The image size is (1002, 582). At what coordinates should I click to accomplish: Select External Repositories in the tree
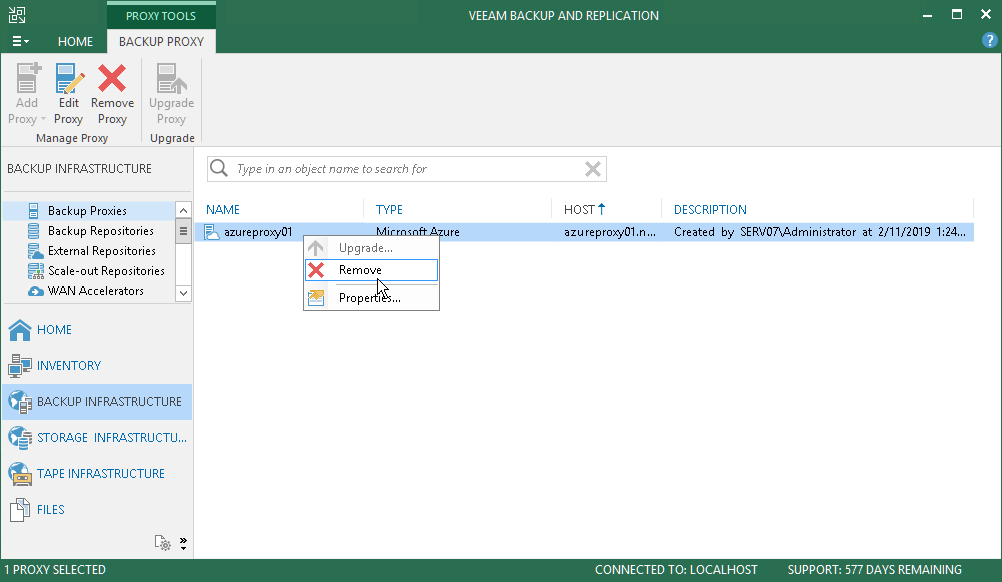[x=102, y=251]
